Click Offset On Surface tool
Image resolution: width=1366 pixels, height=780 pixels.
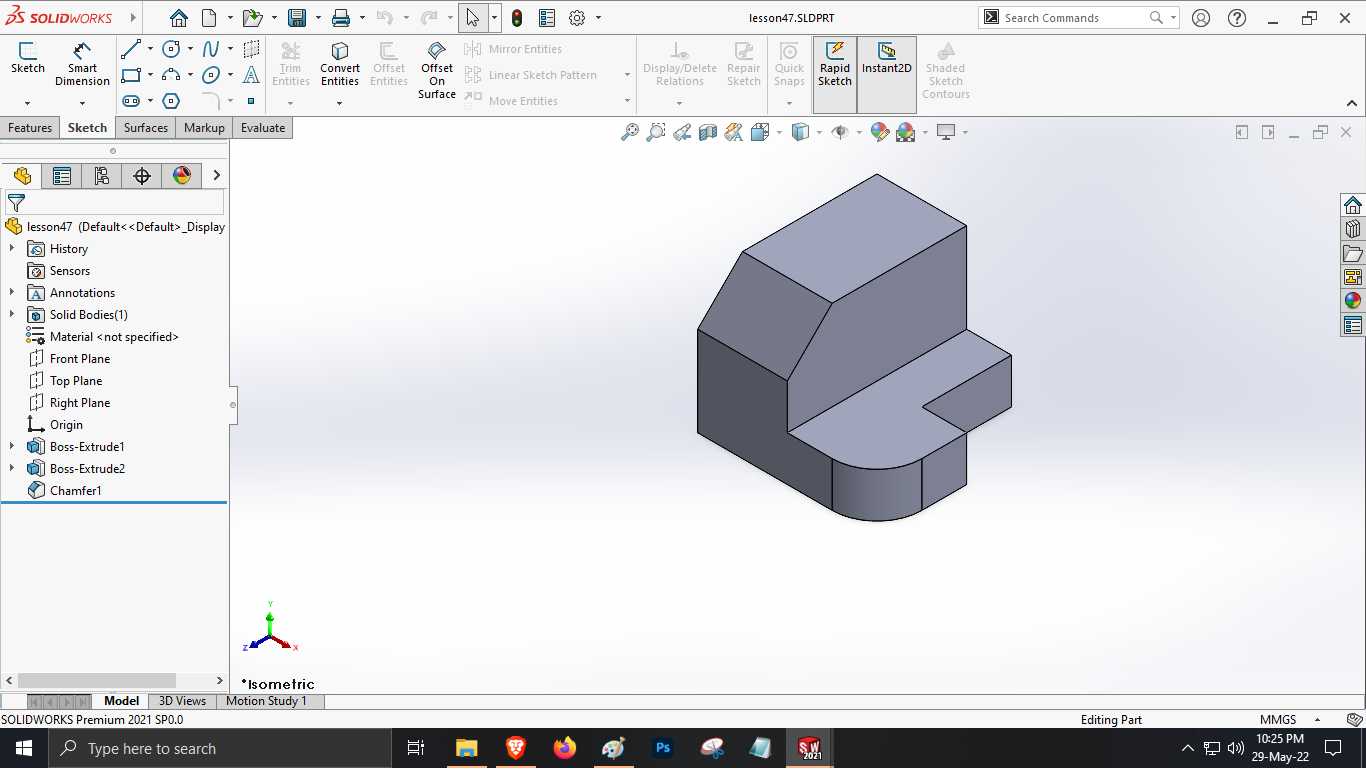(x=437, y=70)
